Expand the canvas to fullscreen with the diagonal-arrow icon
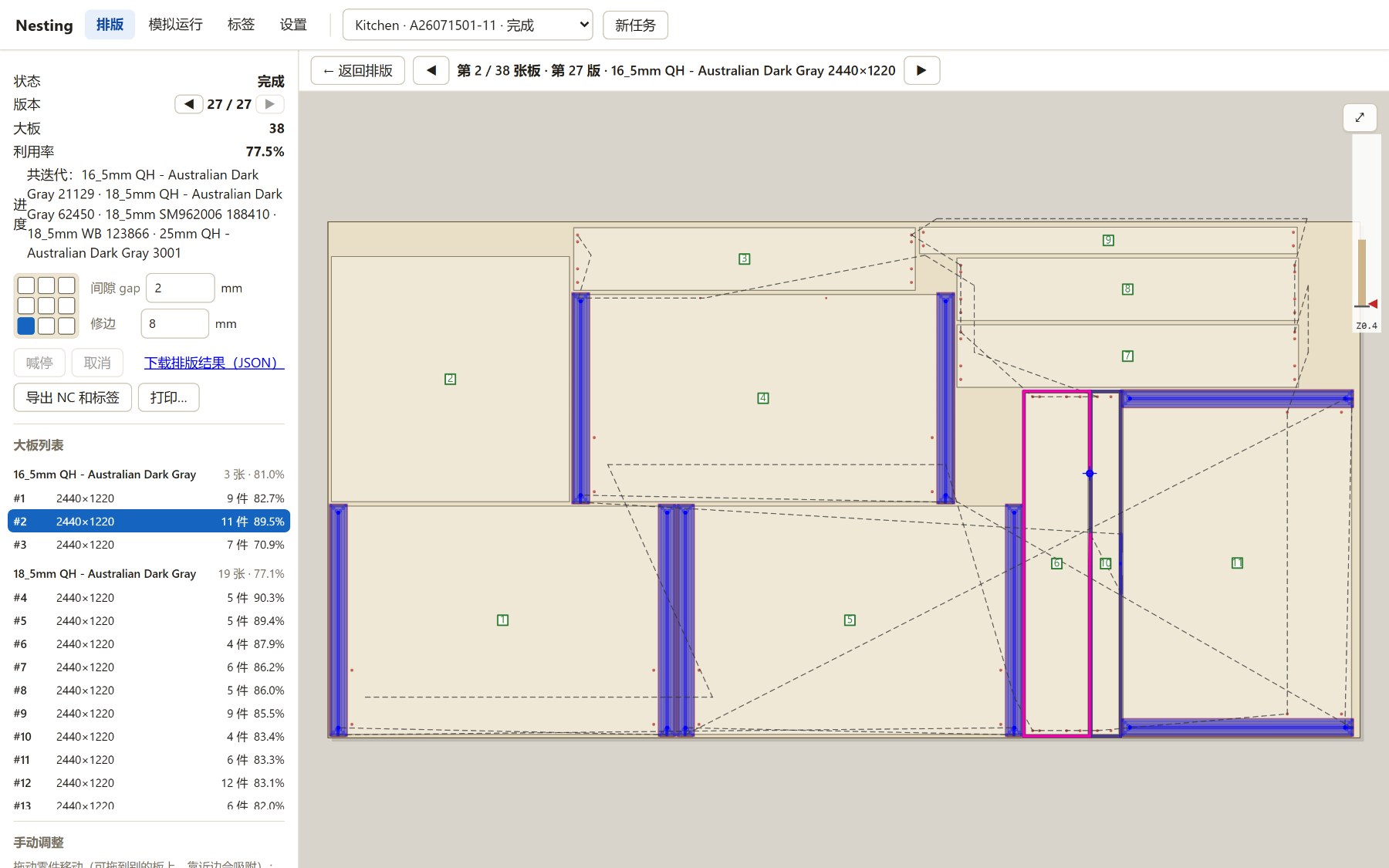Screen dimensions: 1389x868 (1360, 117)
